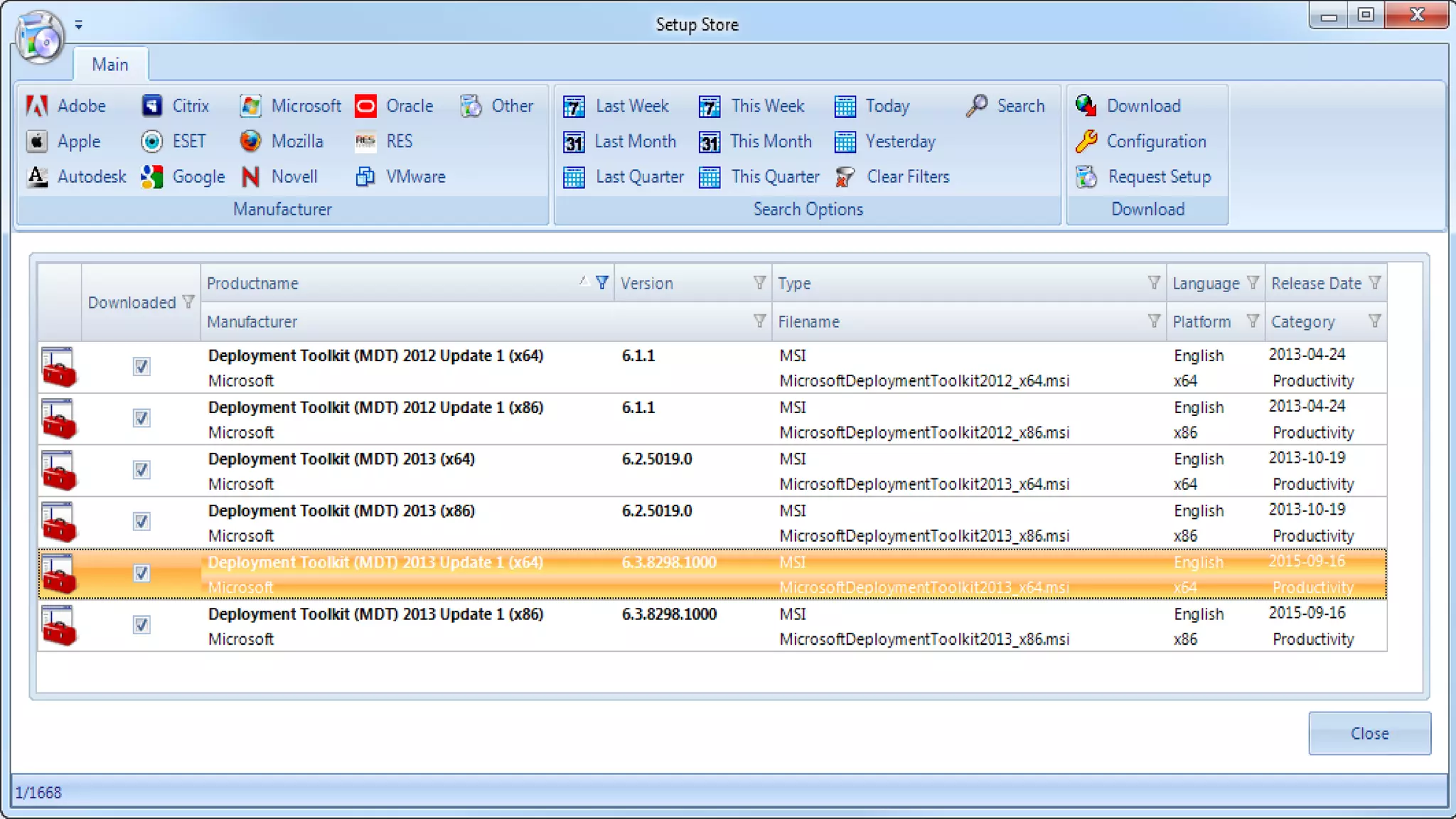The height and width of the screenshot is (819, 1456).
Task: Toggle Downloaded checkbox for MDT 2013 Update 1 (x86)
Action: [141, 625]
